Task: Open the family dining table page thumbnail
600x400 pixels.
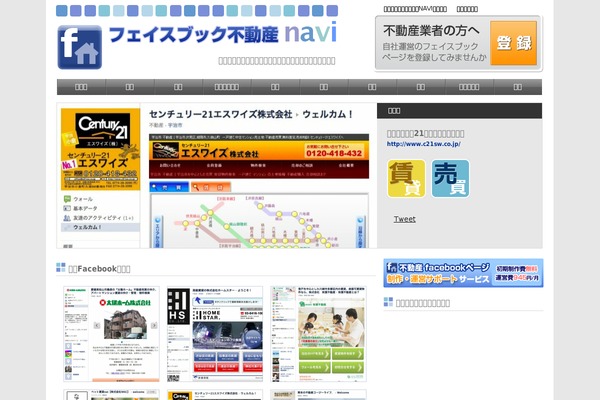Action: coord(318,334)
